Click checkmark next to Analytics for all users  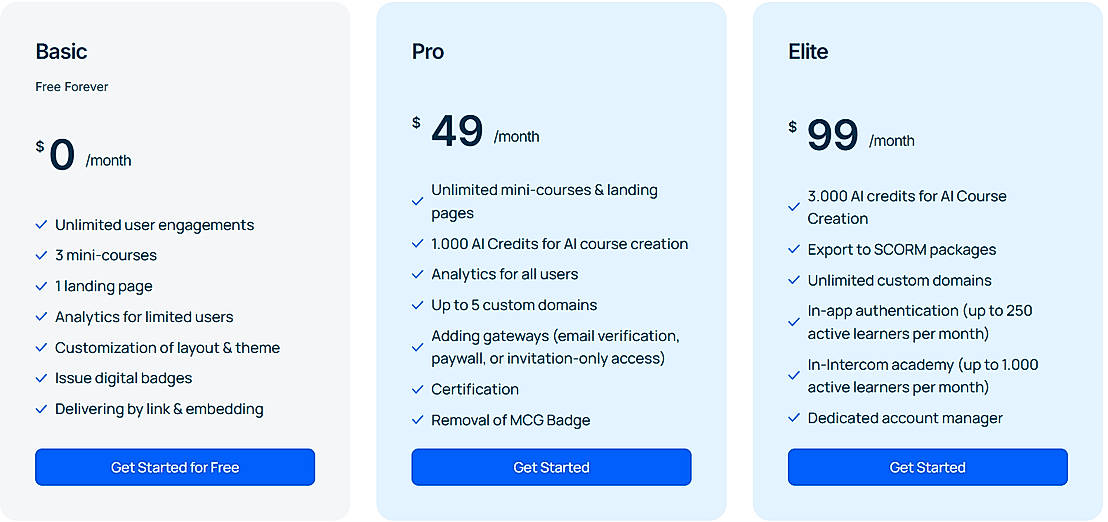418,275
